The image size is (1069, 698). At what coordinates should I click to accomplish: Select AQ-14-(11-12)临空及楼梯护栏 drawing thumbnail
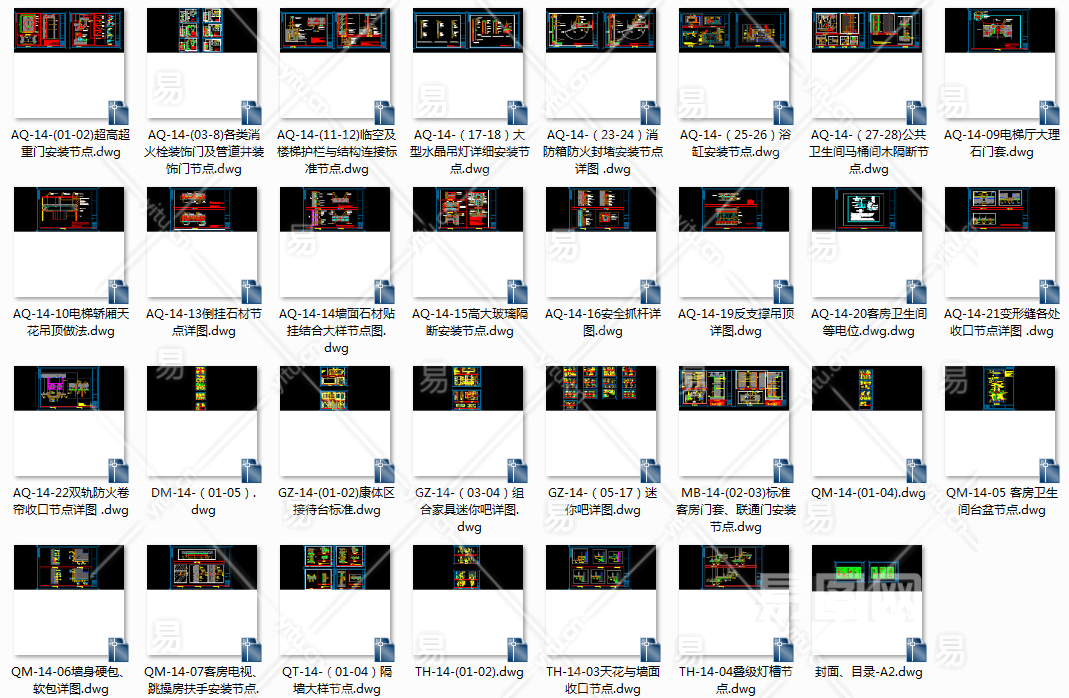335,63
